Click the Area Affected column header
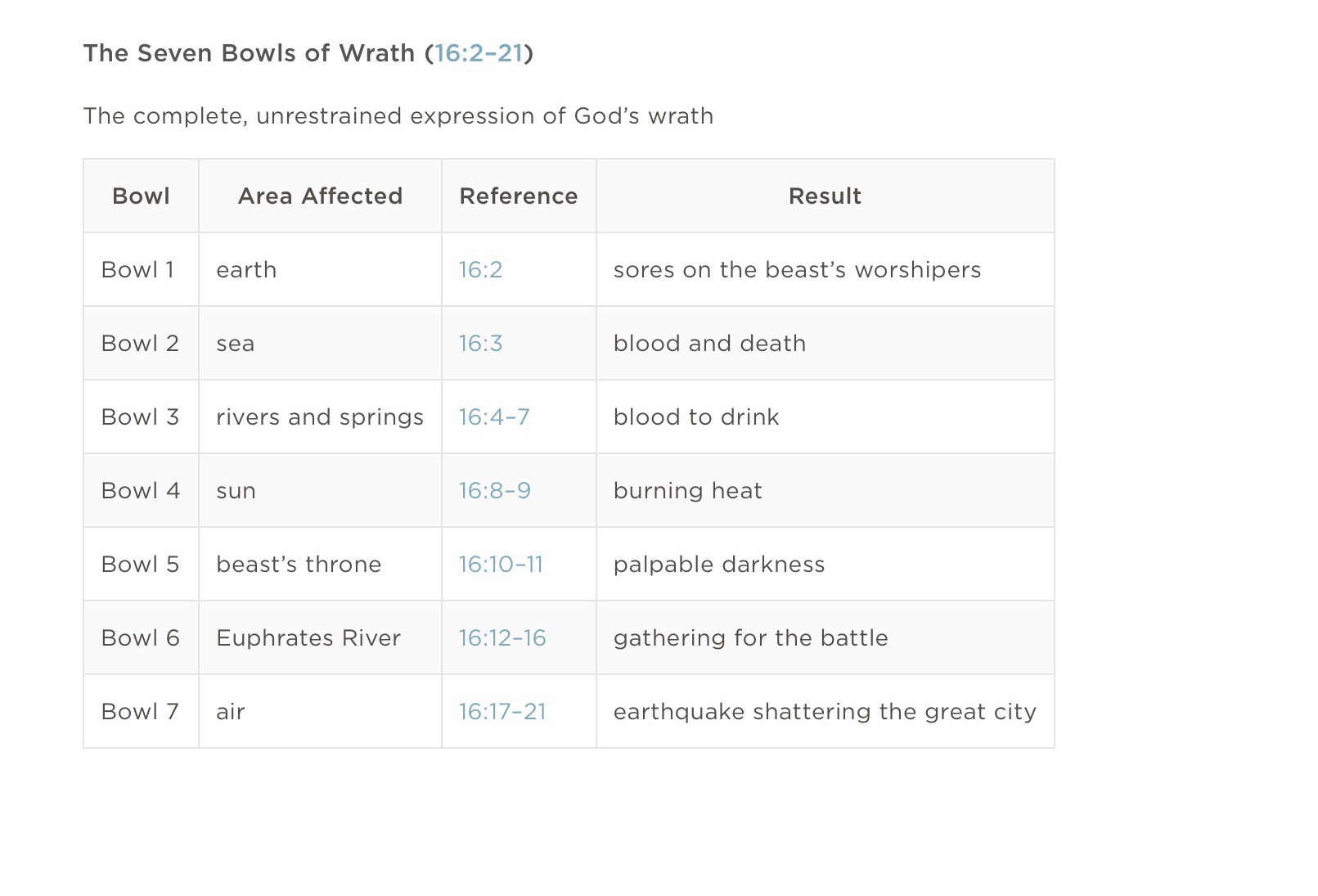This screenshot has width=1318, height=896. point(320,196)
